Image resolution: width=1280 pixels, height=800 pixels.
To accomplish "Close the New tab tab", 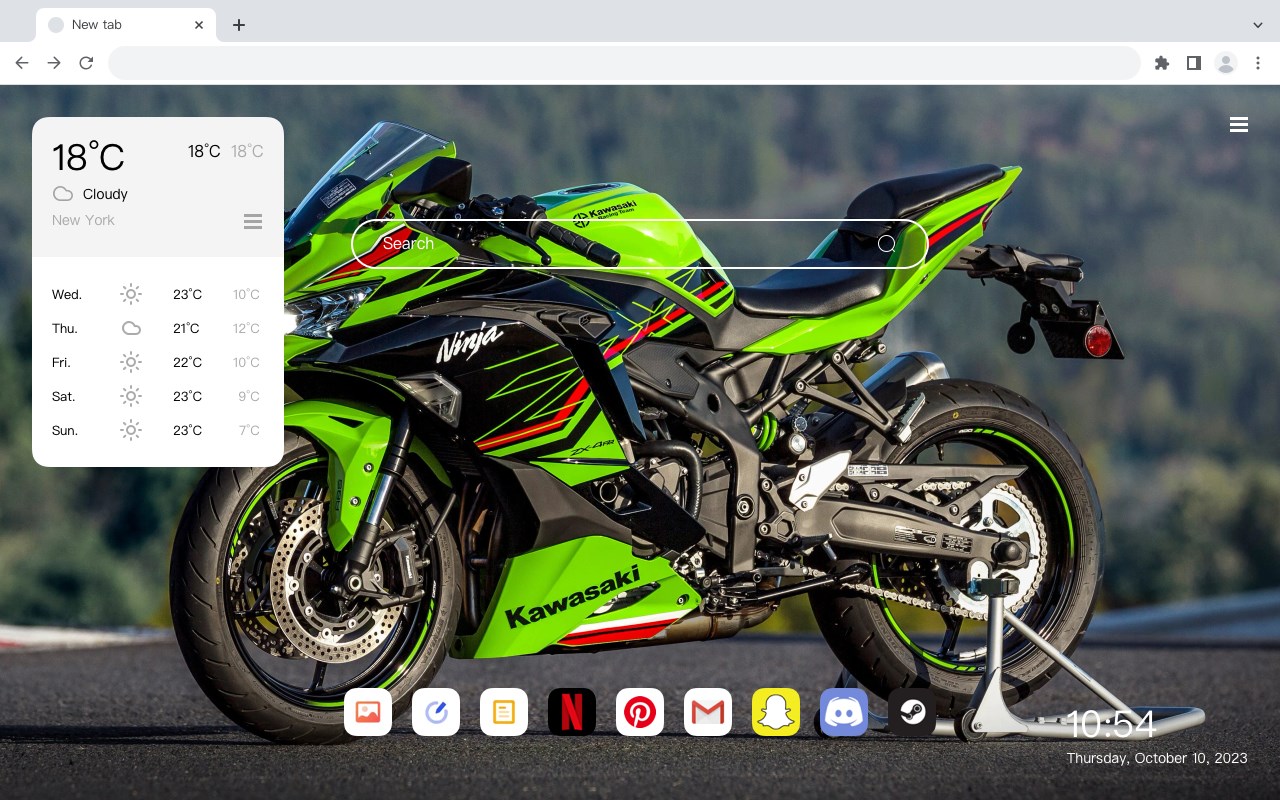I will click(x=199, y=25).
